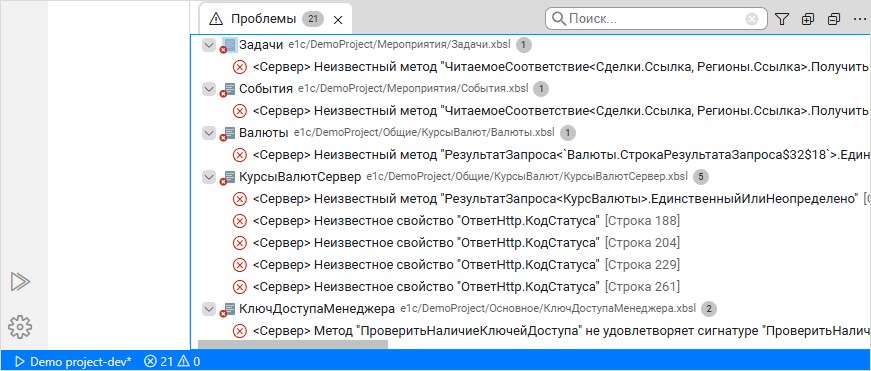Click the path e1c/DemoProject/Мероприятия/Задачи.xbsl
This screenshot has height=371, width=871.
[400, 44]
